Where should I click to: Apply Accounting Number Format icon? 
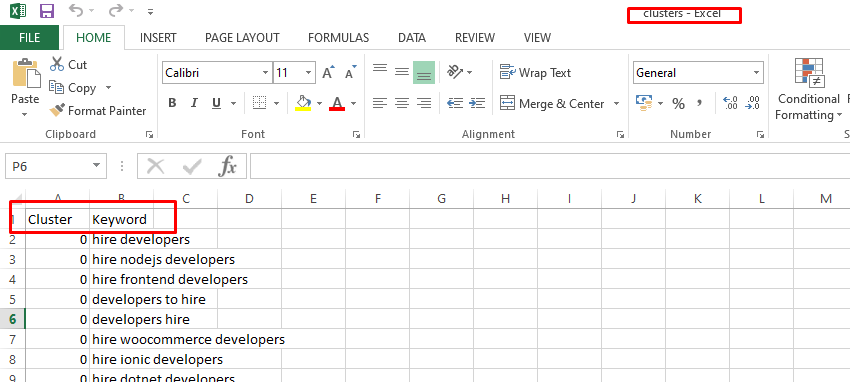coord(643,103)
